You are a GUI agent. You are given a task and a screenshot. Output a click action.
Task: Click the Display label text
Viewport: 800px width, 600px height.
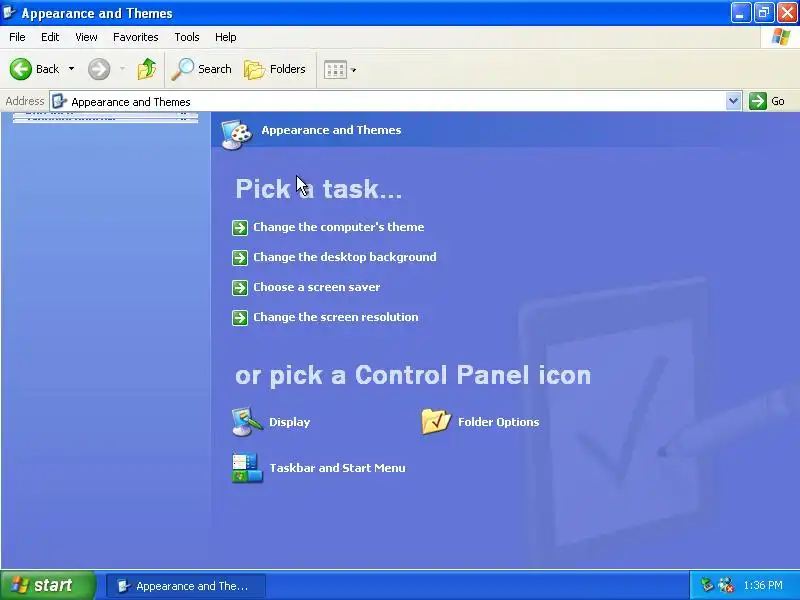coord(289,422)
